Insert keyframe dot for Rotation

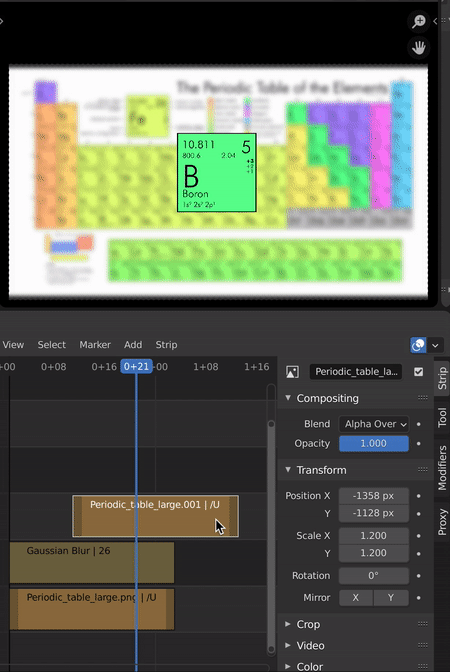click(418, 576)
